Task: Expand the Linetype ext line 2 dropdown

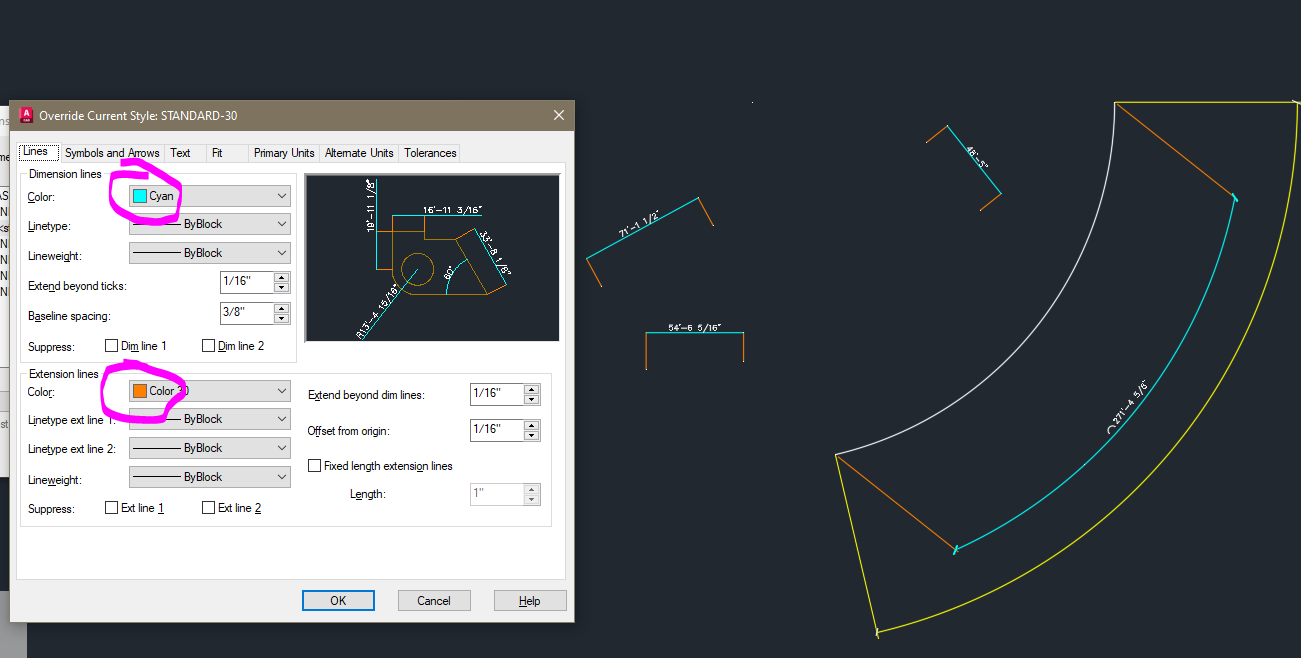Action: pyautogui.click(x=281, y=447)
